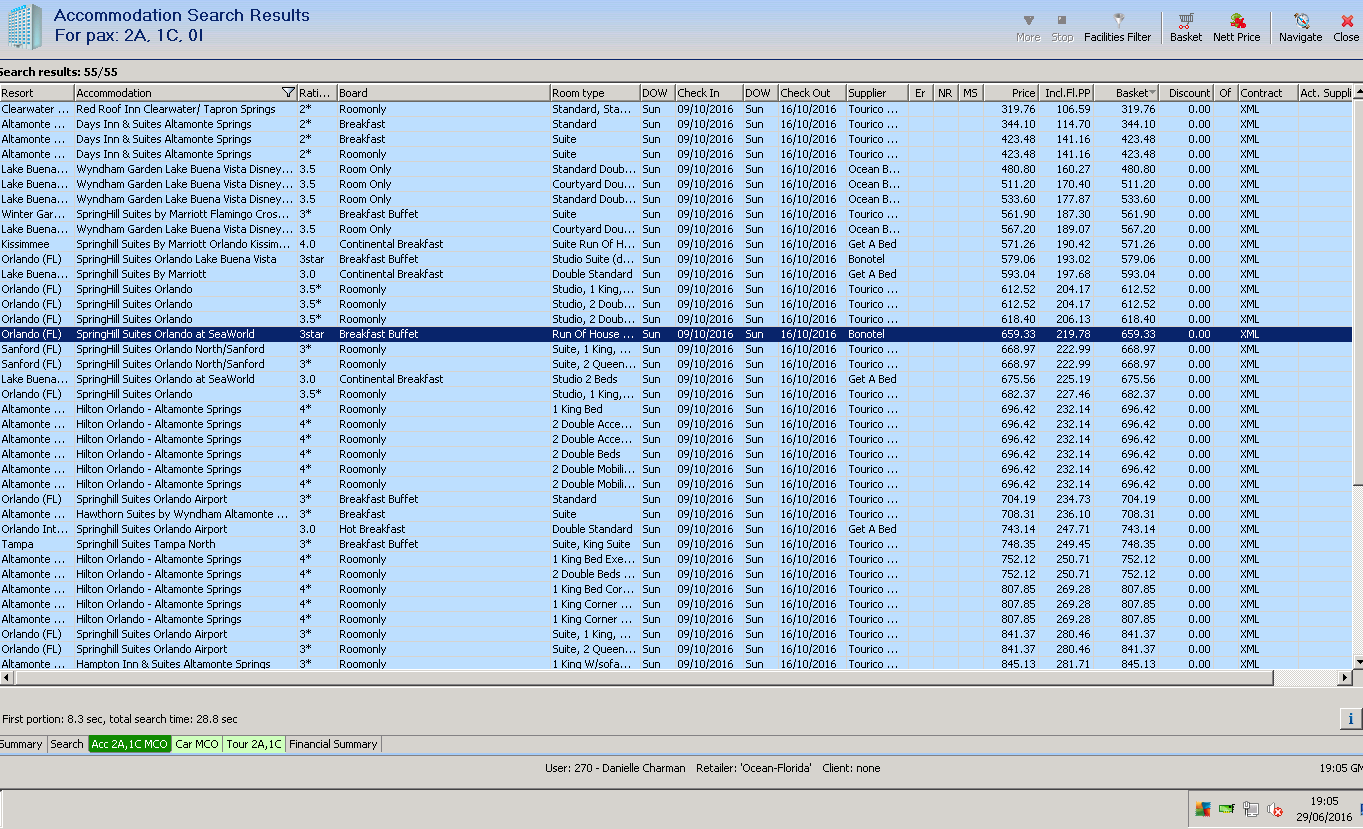Select the Hampton Inn & Suites Altamonte Springs row
Viewport: 1363px width, 829px height.
676,664
